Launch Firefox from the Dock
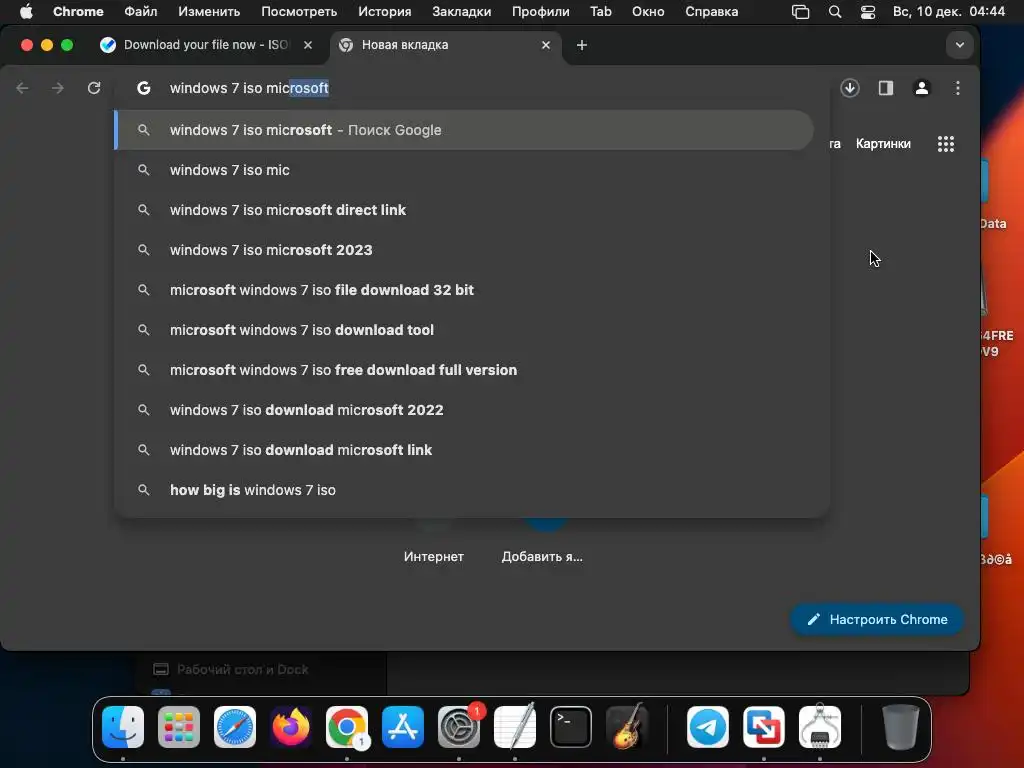This screenshot has height=768, width=1024. click(291, 727)
